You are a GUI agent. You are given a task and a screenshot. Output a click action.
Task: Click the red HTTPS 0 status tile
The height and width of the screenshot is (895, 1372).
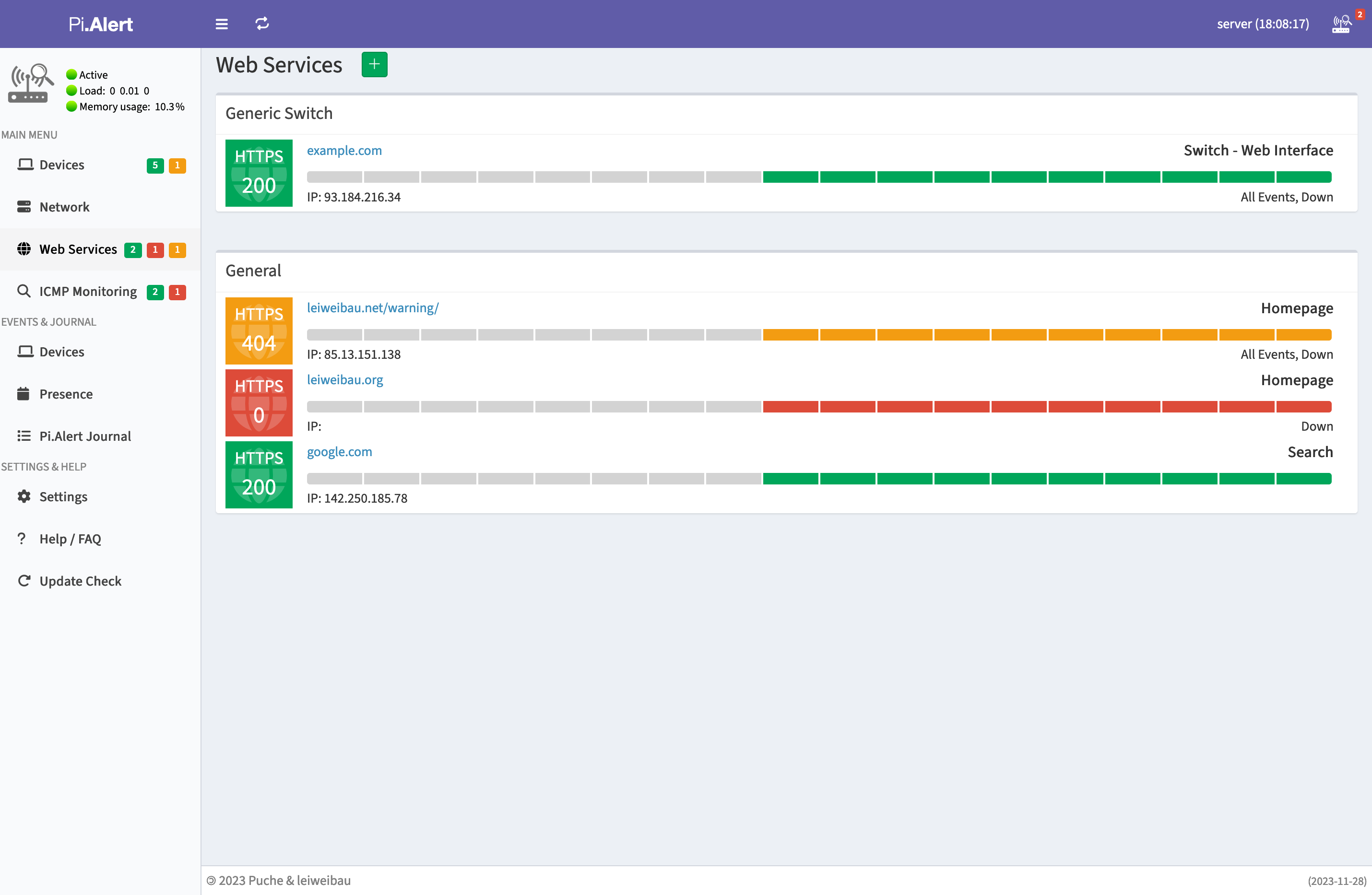point(259,402)
